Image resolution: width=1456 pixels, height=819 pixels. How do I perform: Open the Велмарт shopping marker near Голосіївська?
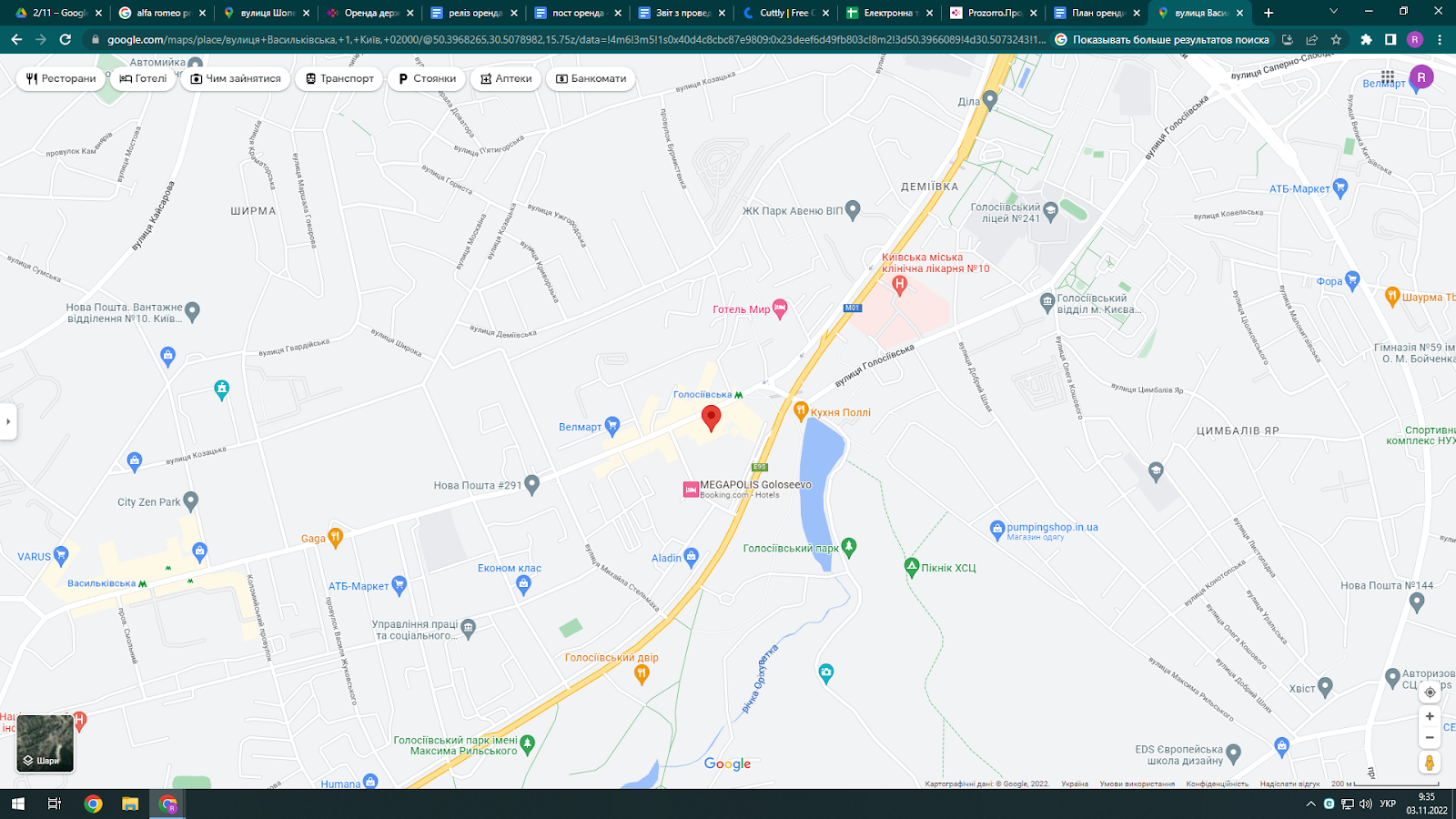612,425
